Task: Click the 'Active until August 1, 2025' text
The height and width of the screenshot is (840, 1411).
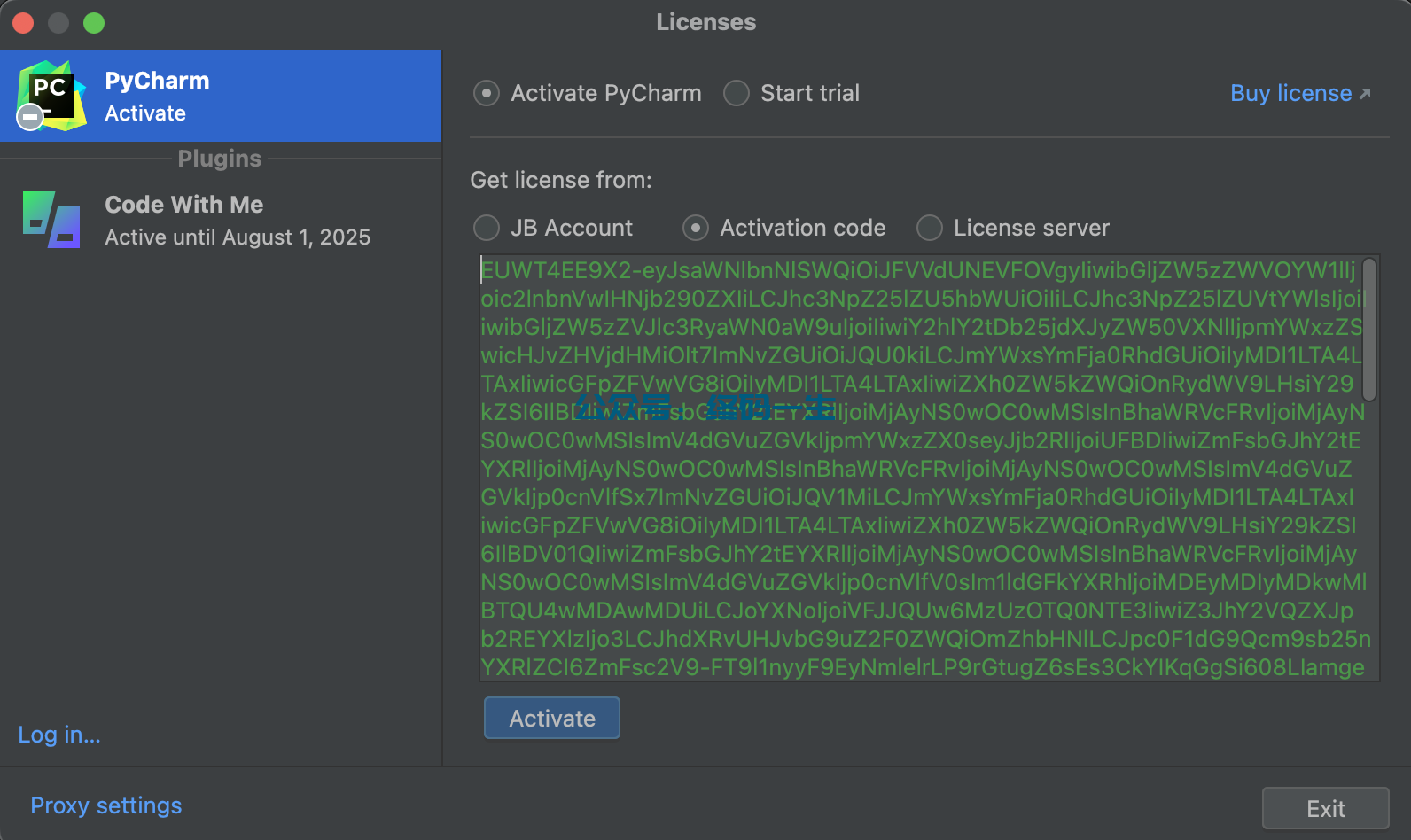Action: (238, 237)
